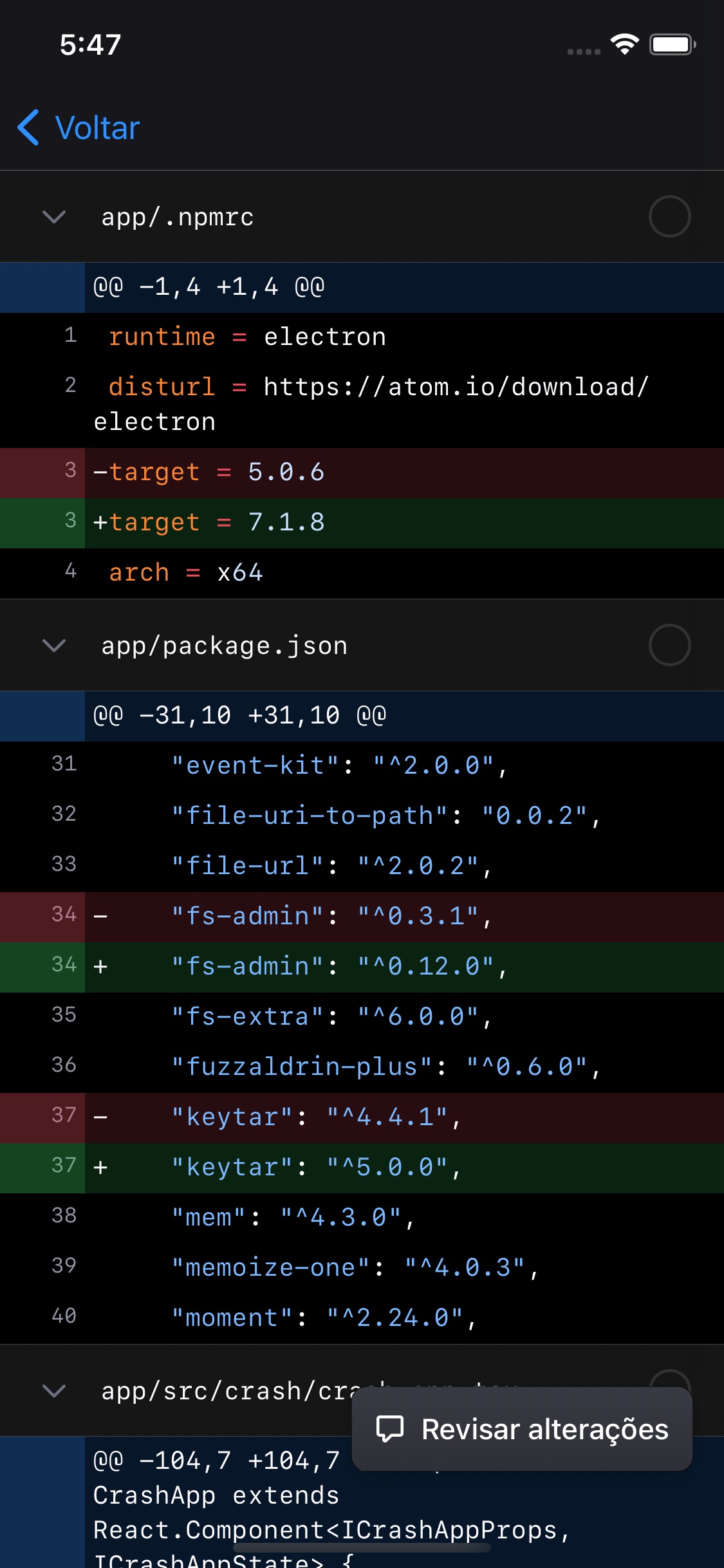Image resolution: width=724 pixels, height=1568 pixels.
Task: Select the "memoize-one" dependency line
Action: tap(362, 1268)
